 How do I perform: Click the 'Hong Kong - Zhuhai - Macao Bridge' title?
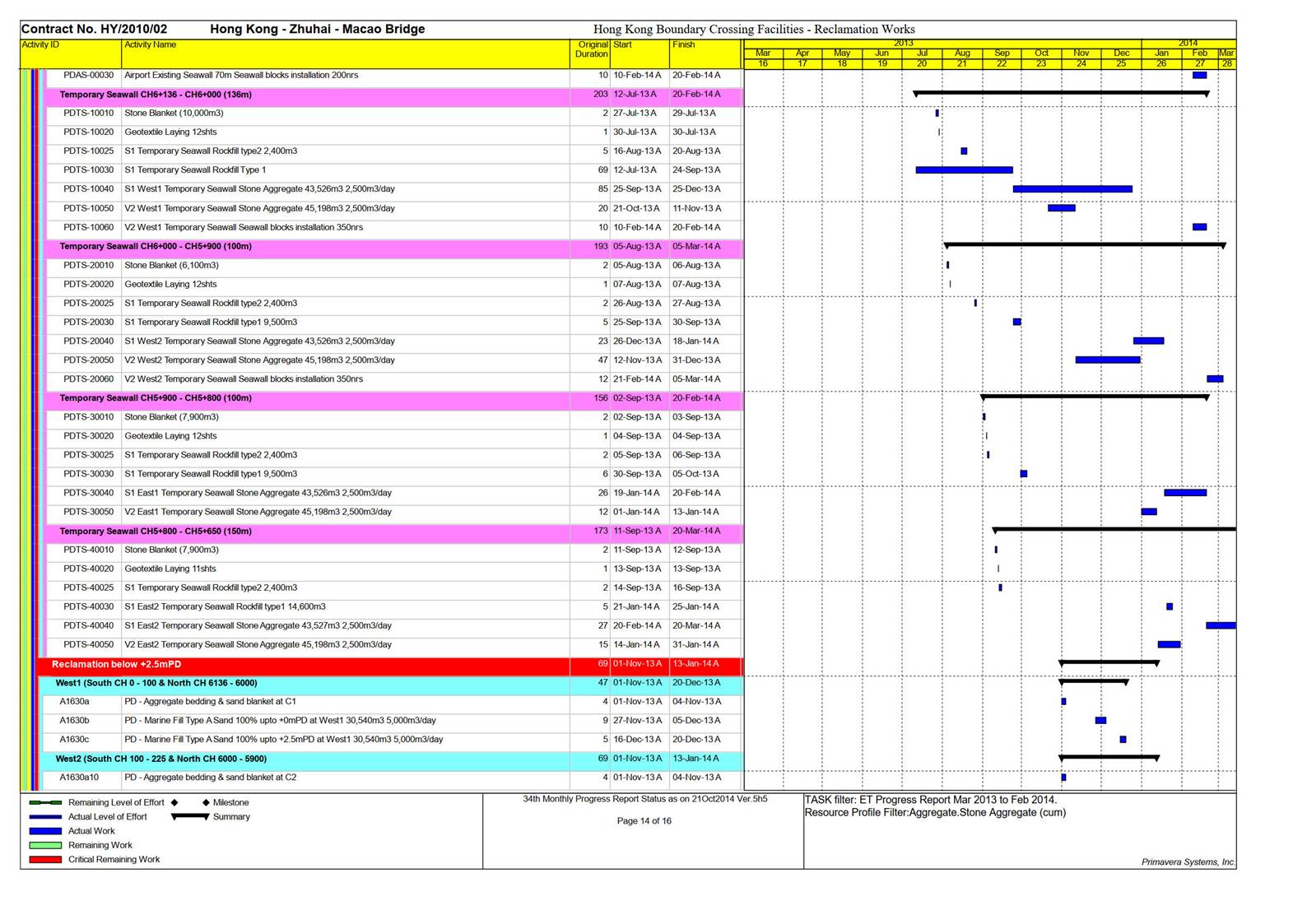click(318, 29)
